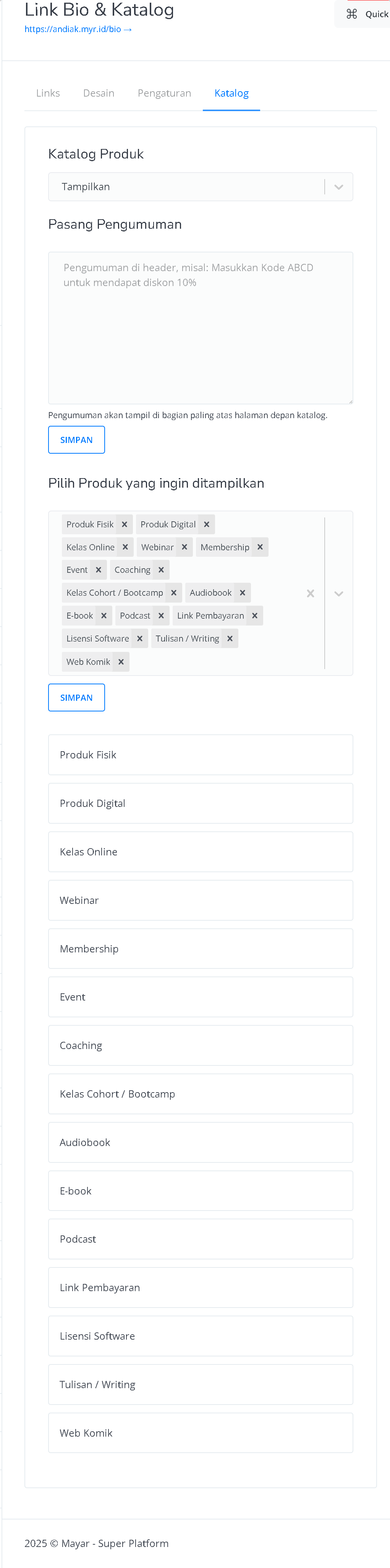The height and width of the screenshot is (1568, 390).
Task: Open the Produk Fisik row
Action: [200, 755]
